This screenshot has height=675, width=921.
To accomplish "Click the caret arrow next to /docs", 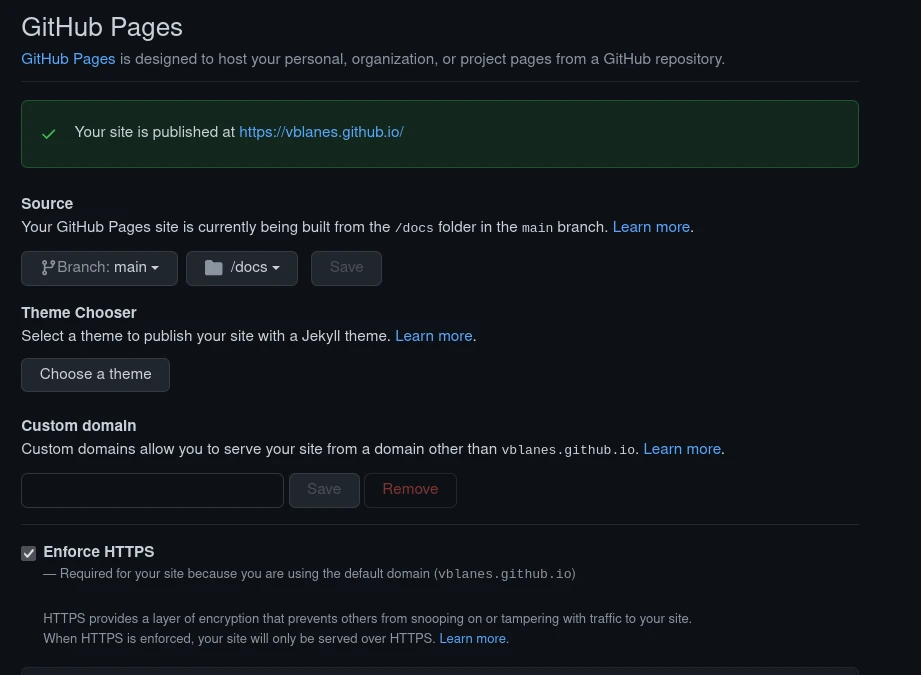I will (275, 269).
